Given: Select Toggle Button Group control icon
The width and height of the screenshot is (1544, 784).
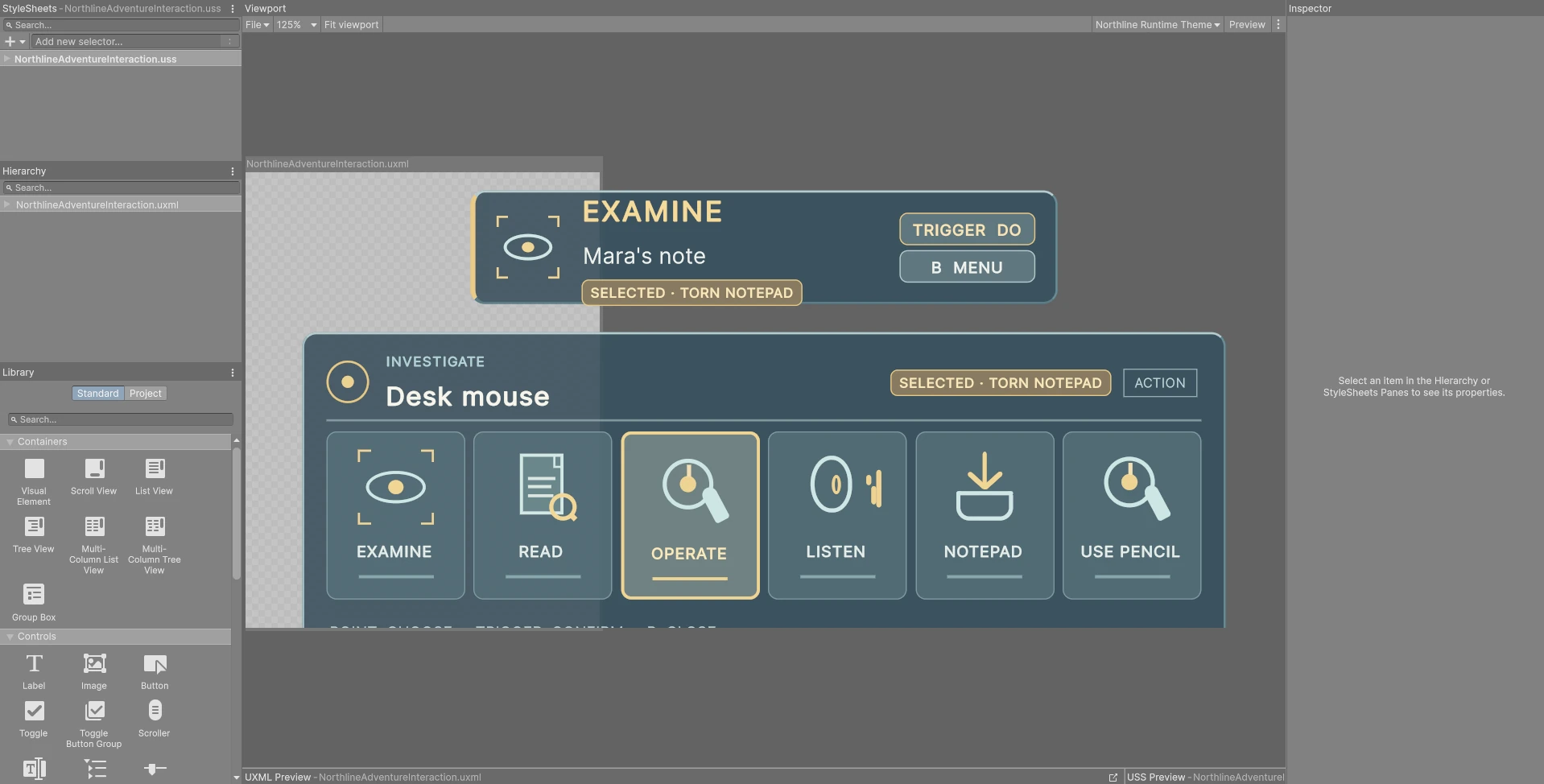Looking at the screenshot, I should 94,711.
